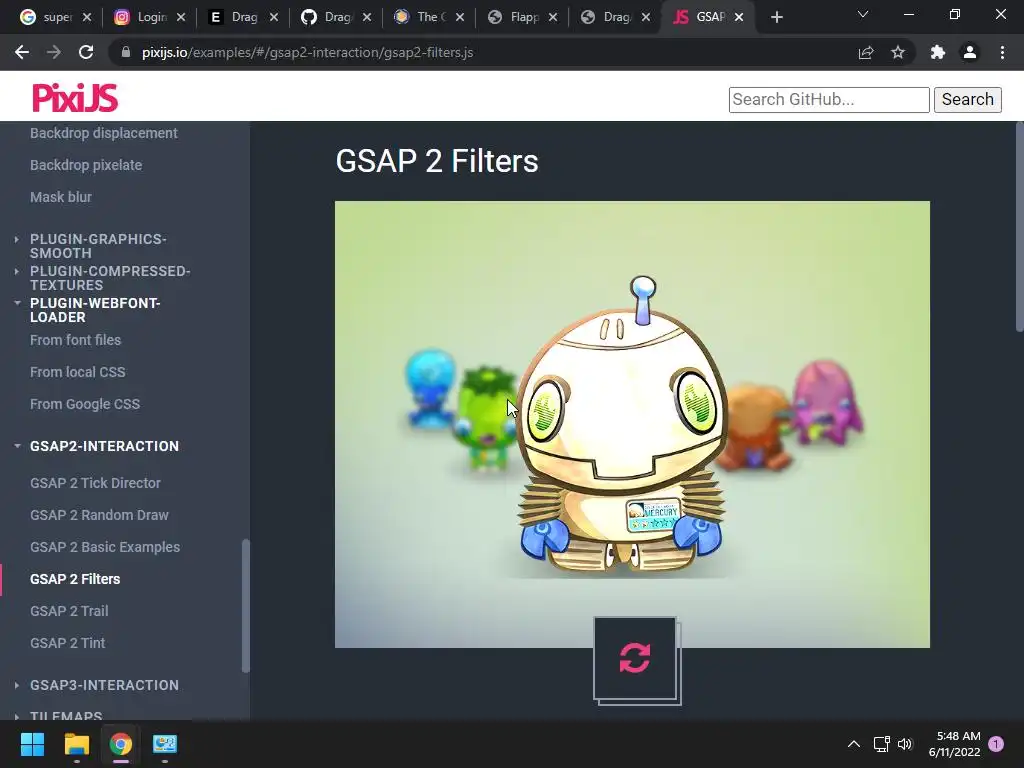Expand PLUGIN-COMPRESSED-TEXTURES section

(110, 278)
